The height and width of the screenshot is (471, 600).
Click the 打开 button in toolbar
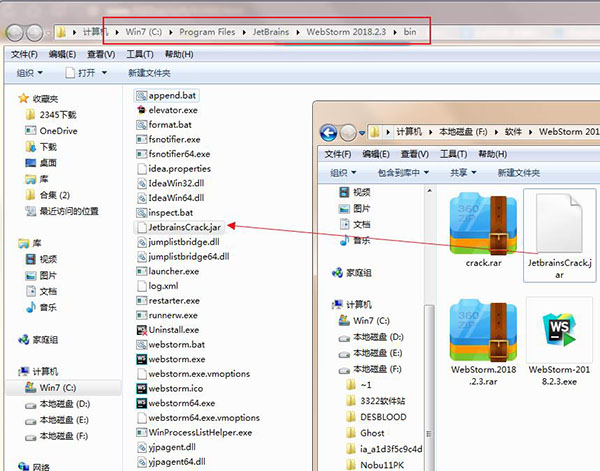point(86,73)
